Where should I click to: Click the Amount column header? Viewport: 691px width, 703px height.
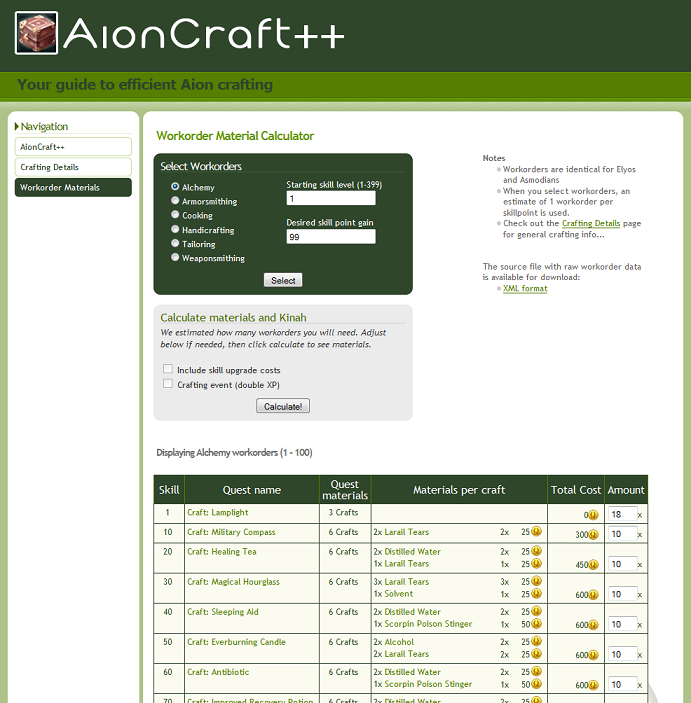[x=626, y=490]
